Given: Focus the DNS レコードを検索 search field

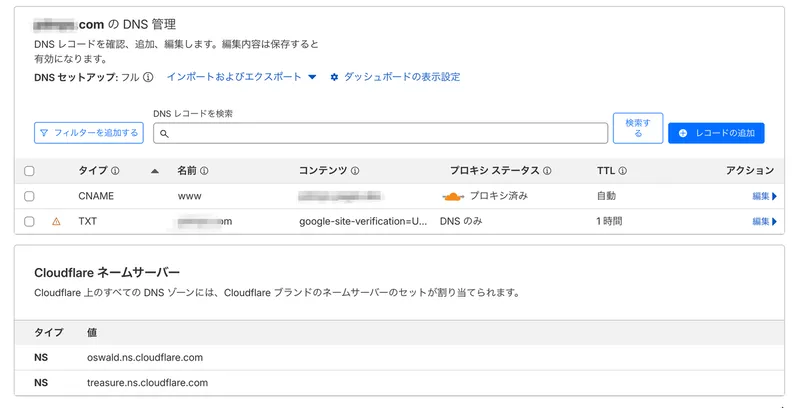Looking at the screenshot, I should (380, 133).
